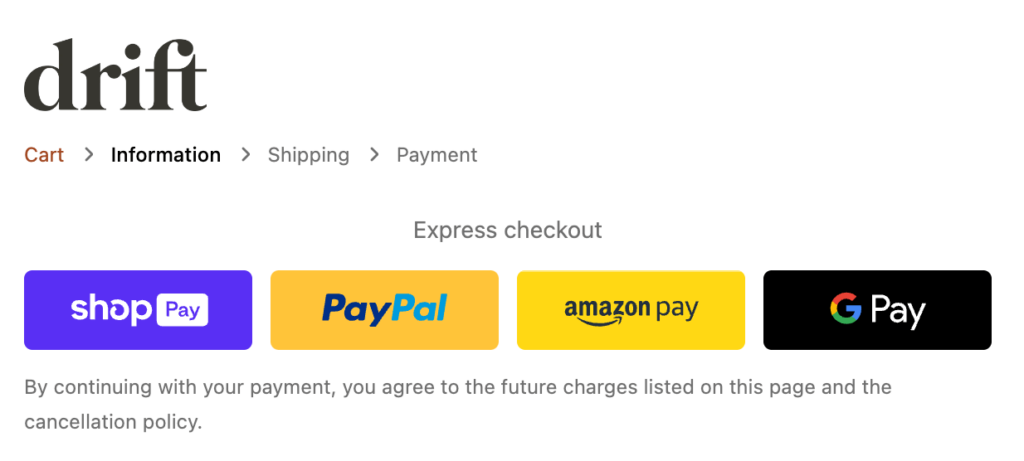Click the multicolor Google G logo
Viewport: 1024px width, 461px height.
pos(845,310)
